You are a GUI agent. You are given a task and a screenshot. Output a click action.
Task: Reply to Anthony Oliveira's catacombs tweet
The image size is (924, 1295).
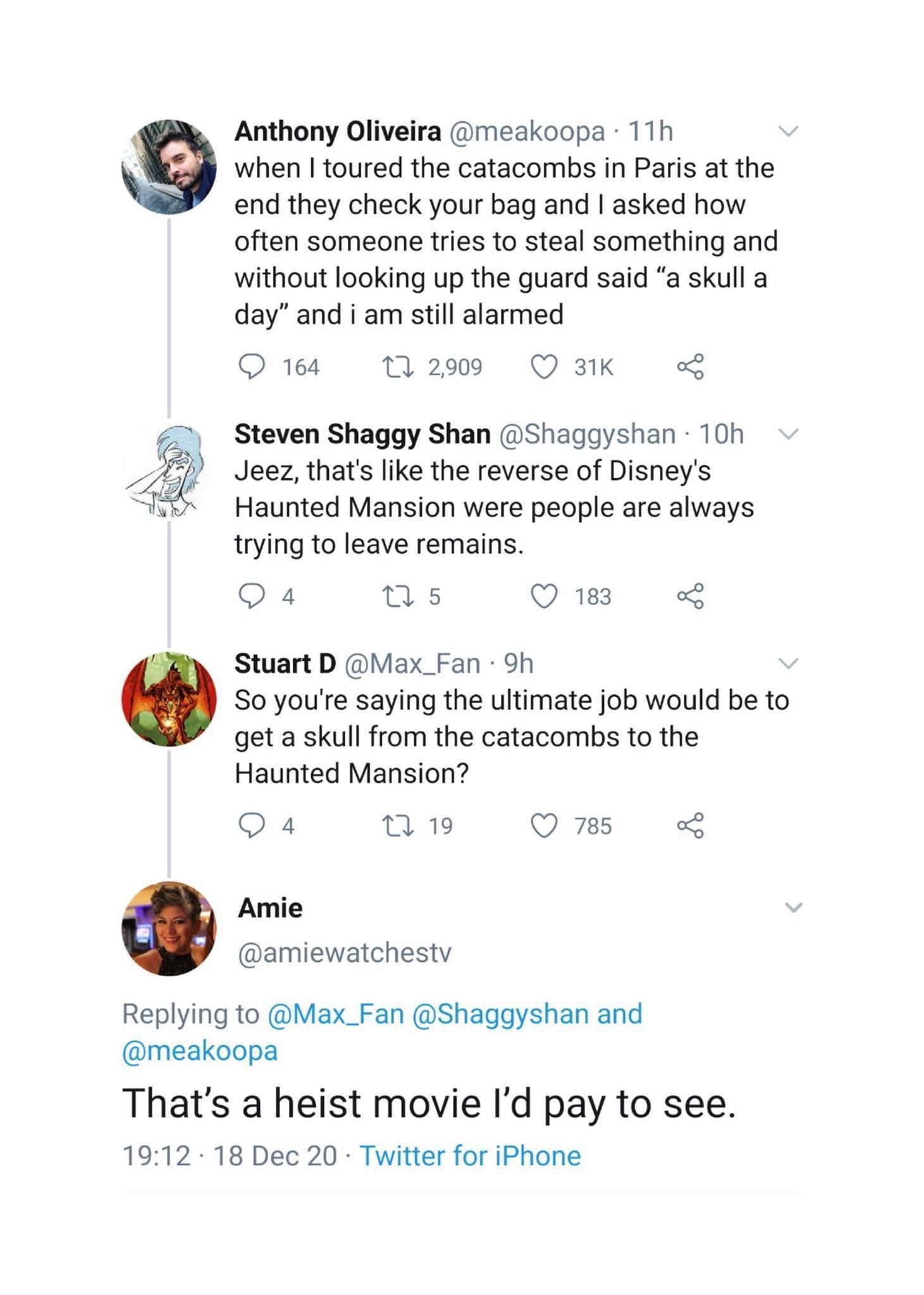point(251,367)
